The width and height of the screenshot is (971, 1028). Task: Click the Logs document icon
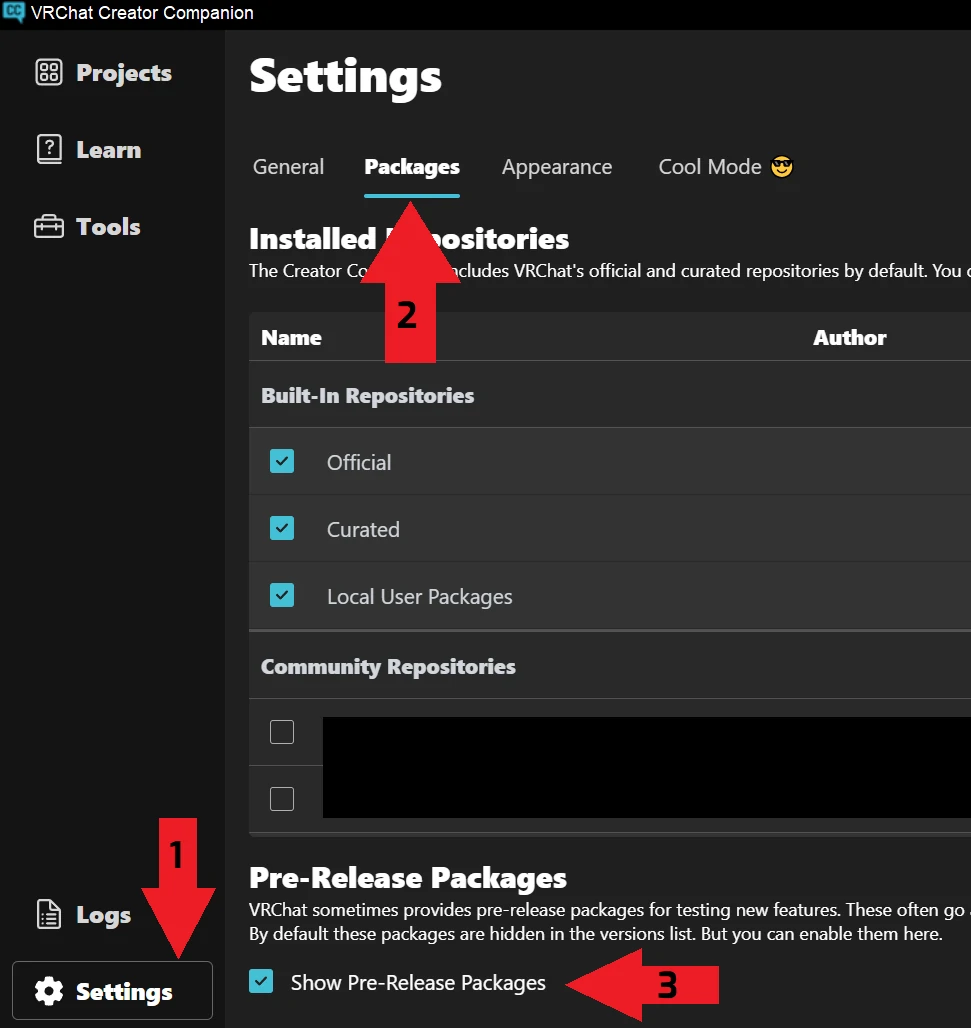(49, 915)
